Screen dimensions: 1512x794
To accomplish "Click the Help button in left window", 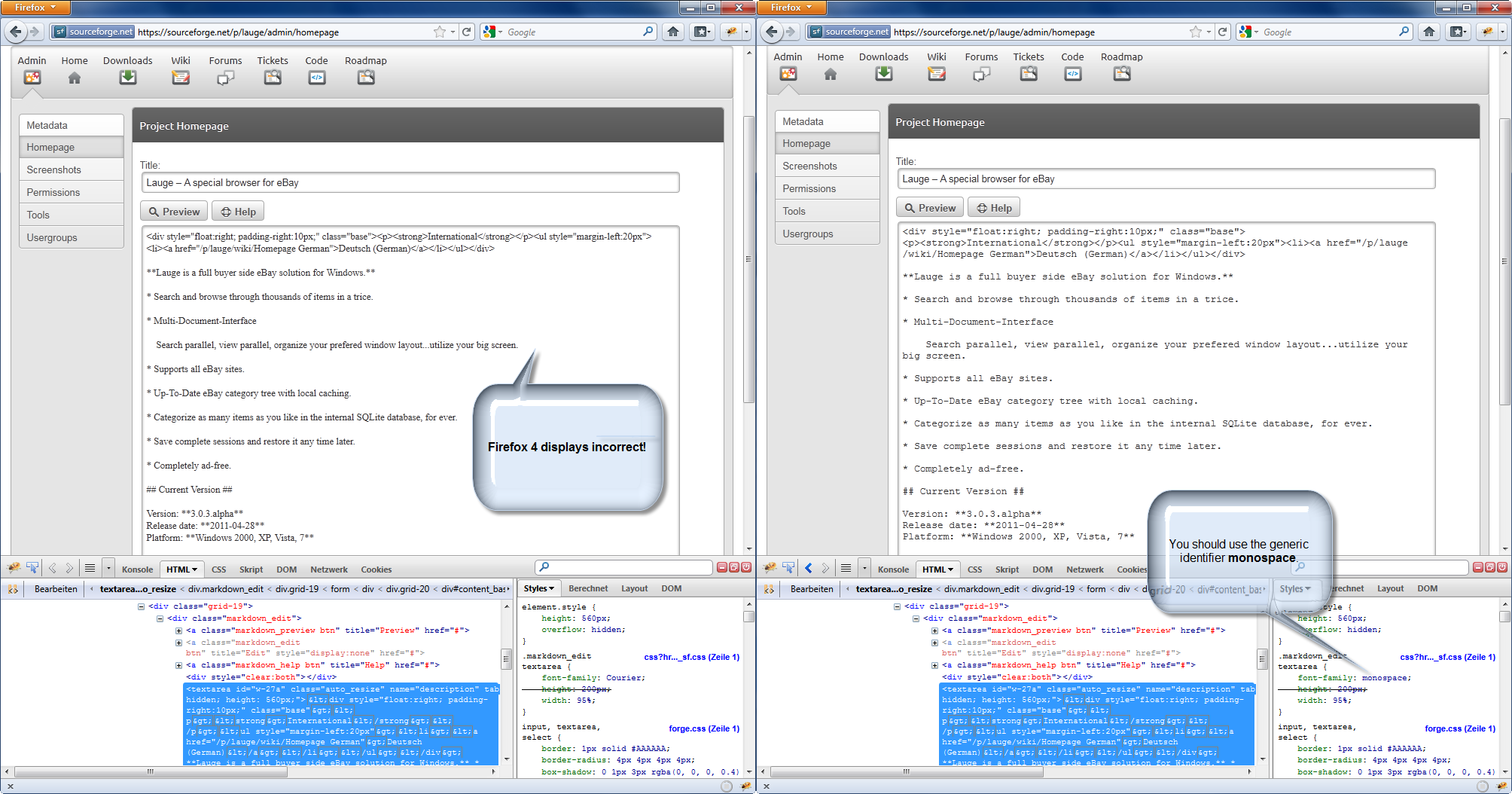I will tap(239, 212).
